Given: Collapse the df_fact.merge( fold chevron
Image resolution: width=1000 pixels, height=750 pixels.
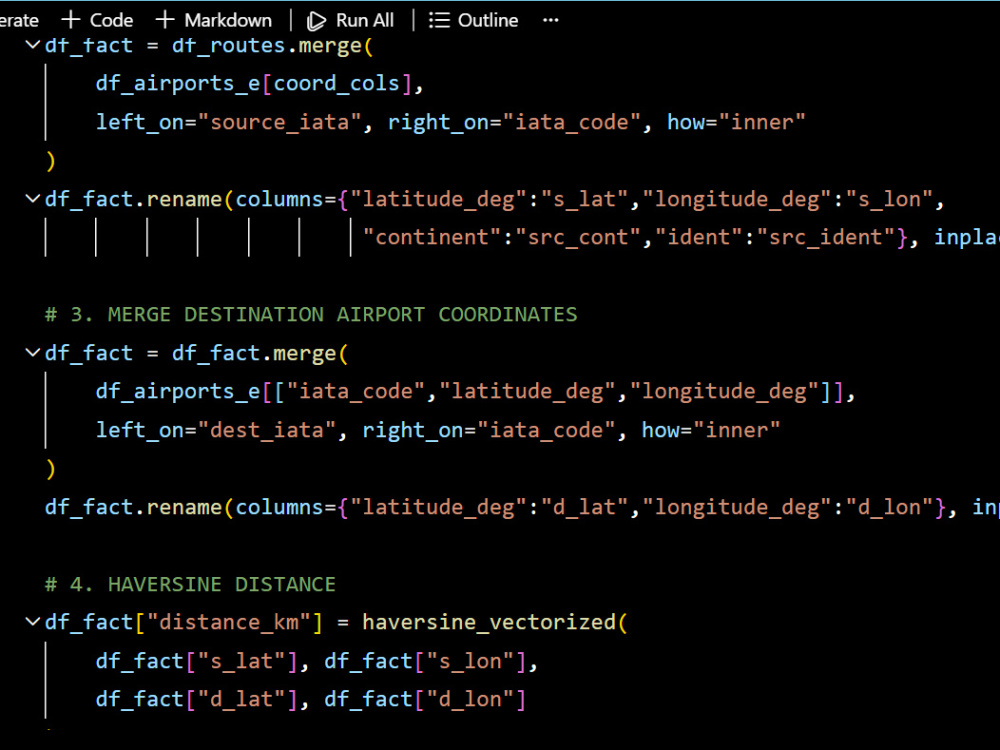Looking at the screenshot, I should (33, 353).
